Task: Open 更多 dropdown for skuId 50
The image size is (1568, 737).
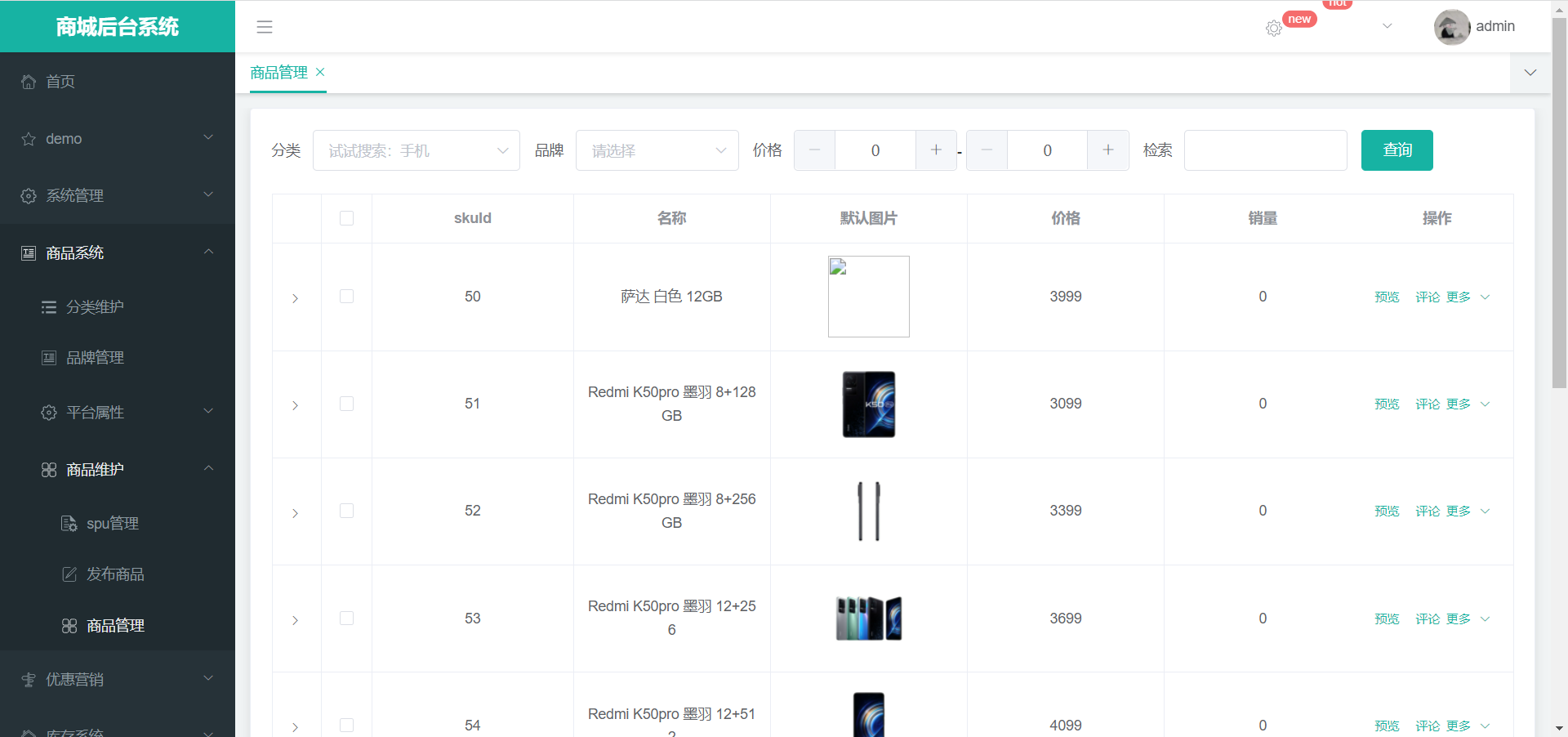Action: click(1468, 297)
